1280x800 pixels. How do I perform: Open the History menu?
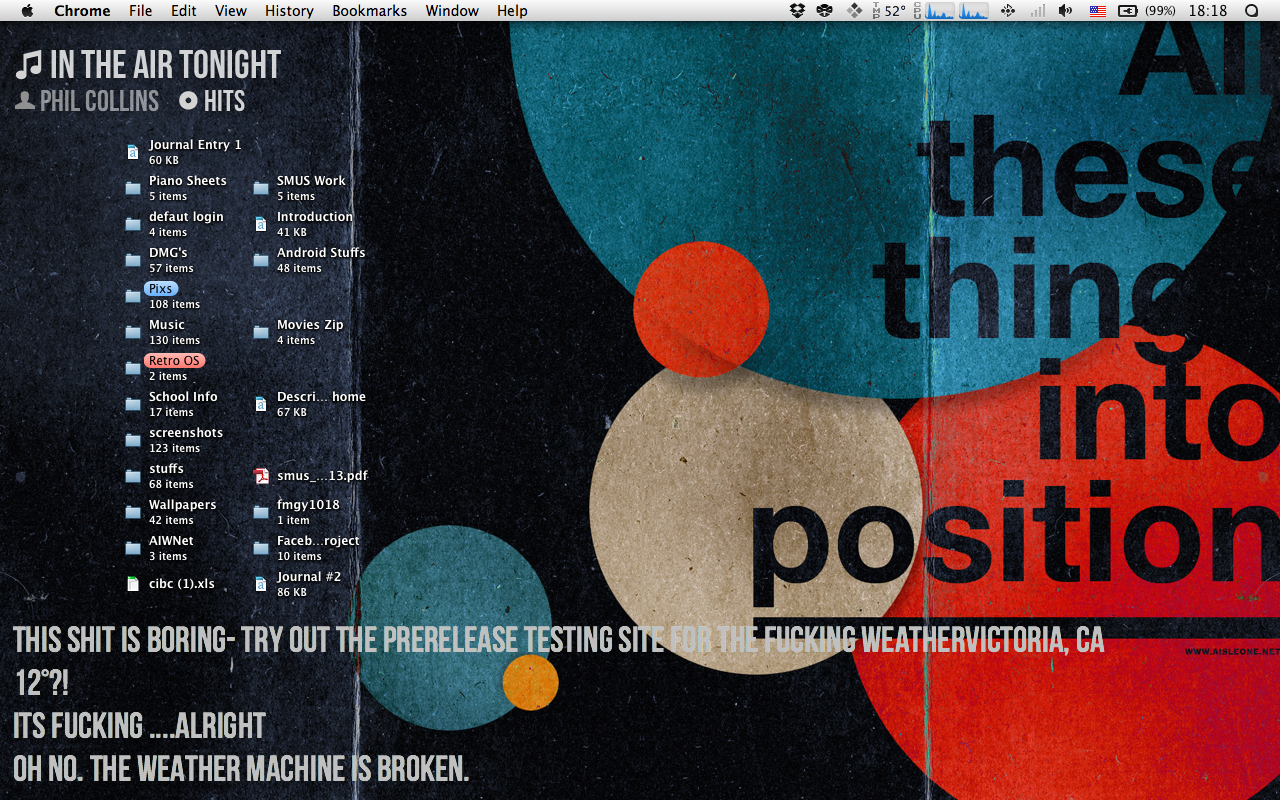pos(289,11)
